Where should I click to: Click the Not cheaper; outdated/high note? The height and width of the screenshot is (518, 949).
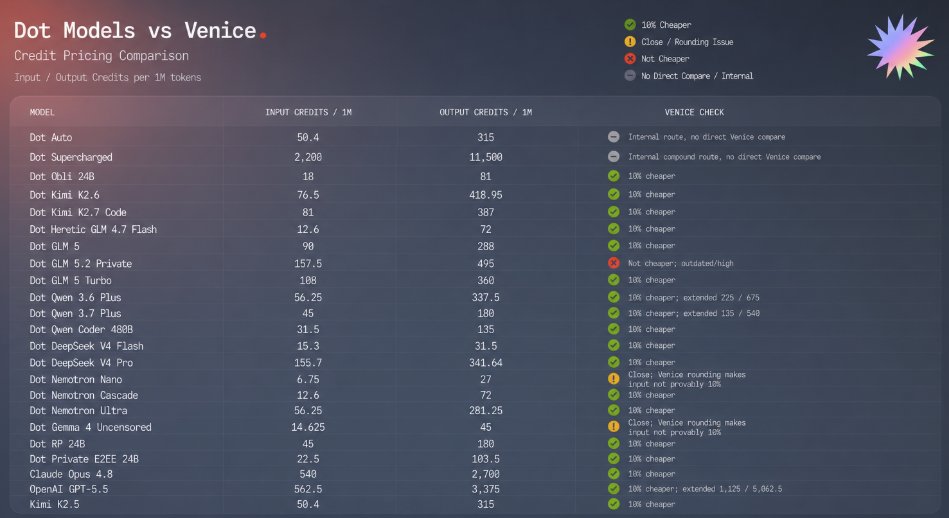tap(680, 263)
